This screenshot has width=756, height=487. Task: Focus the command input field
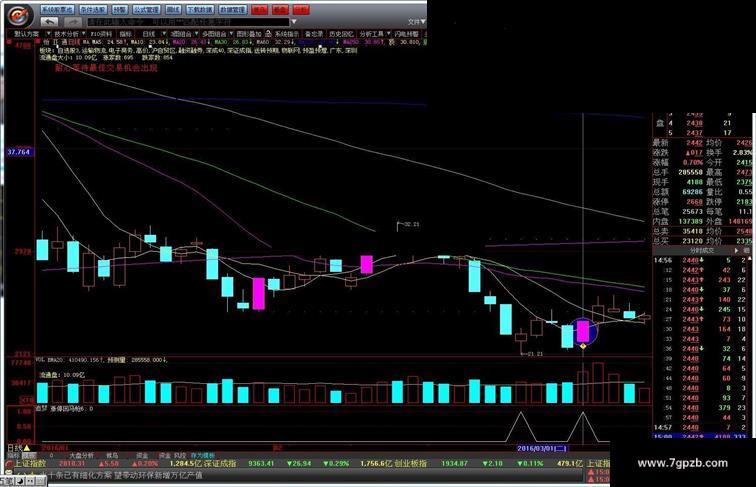tap(188, 22)
